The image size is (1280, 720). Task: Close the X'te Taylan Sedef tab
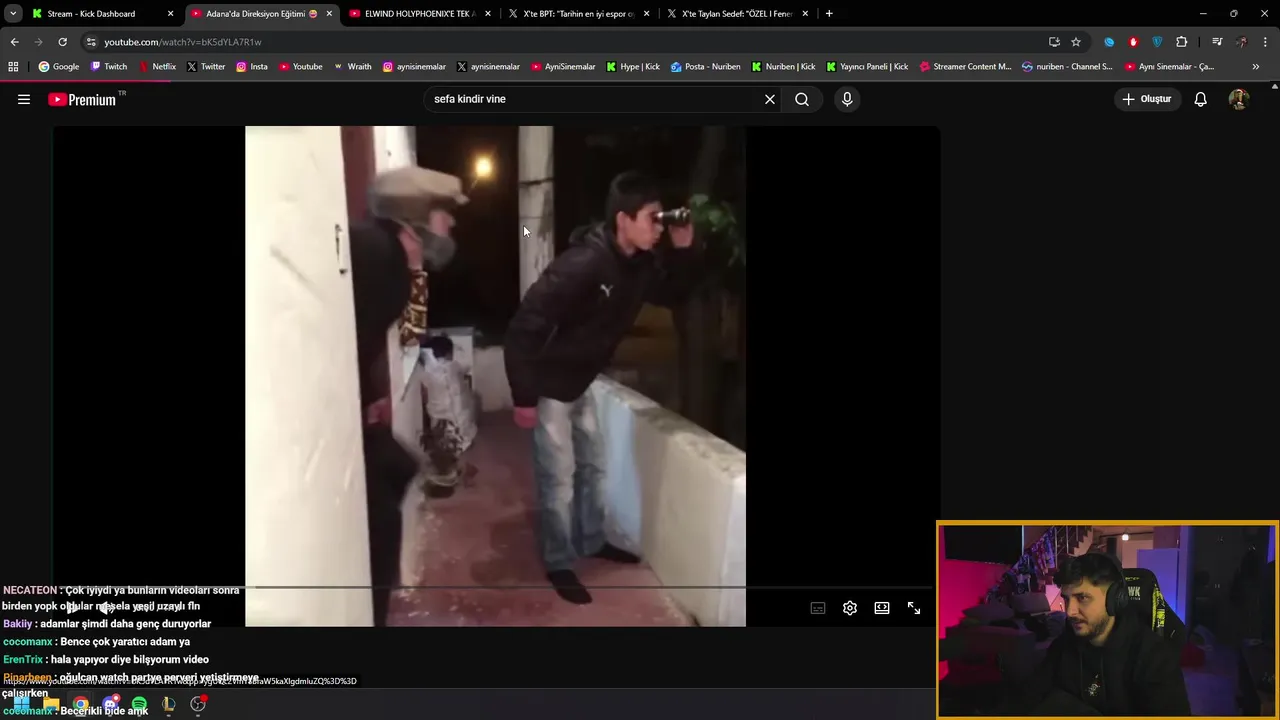point(805,14)
